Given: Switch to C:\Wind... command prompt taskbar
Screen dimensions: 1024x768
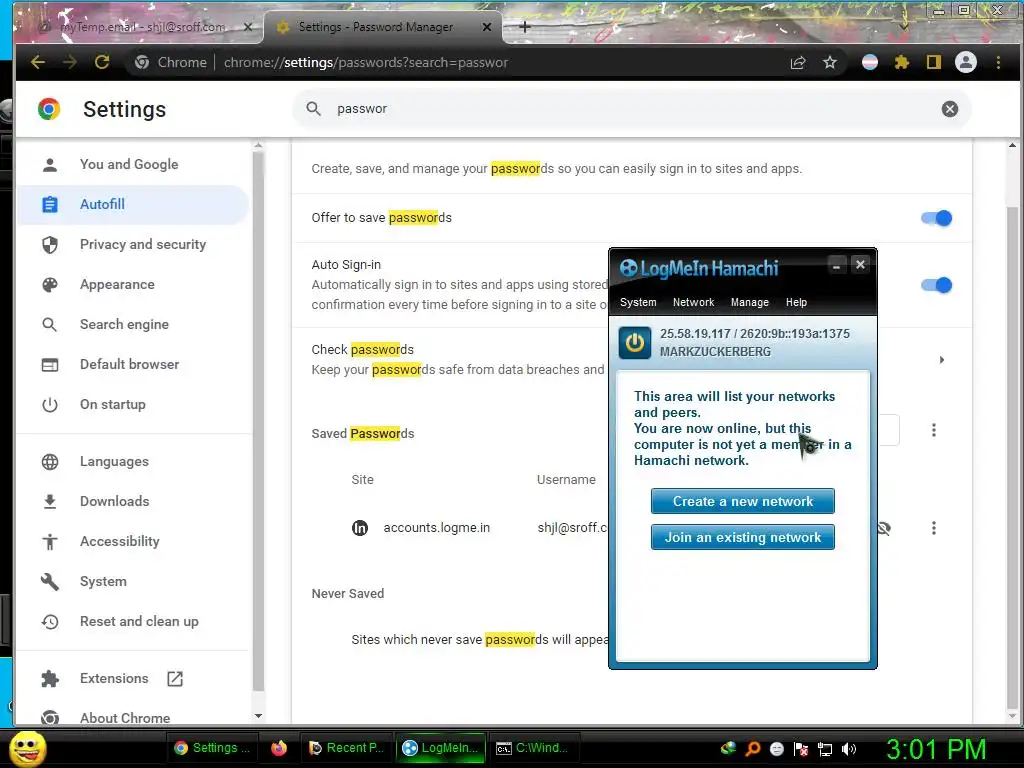Looking at the screenshot, I should coord(532,748).
